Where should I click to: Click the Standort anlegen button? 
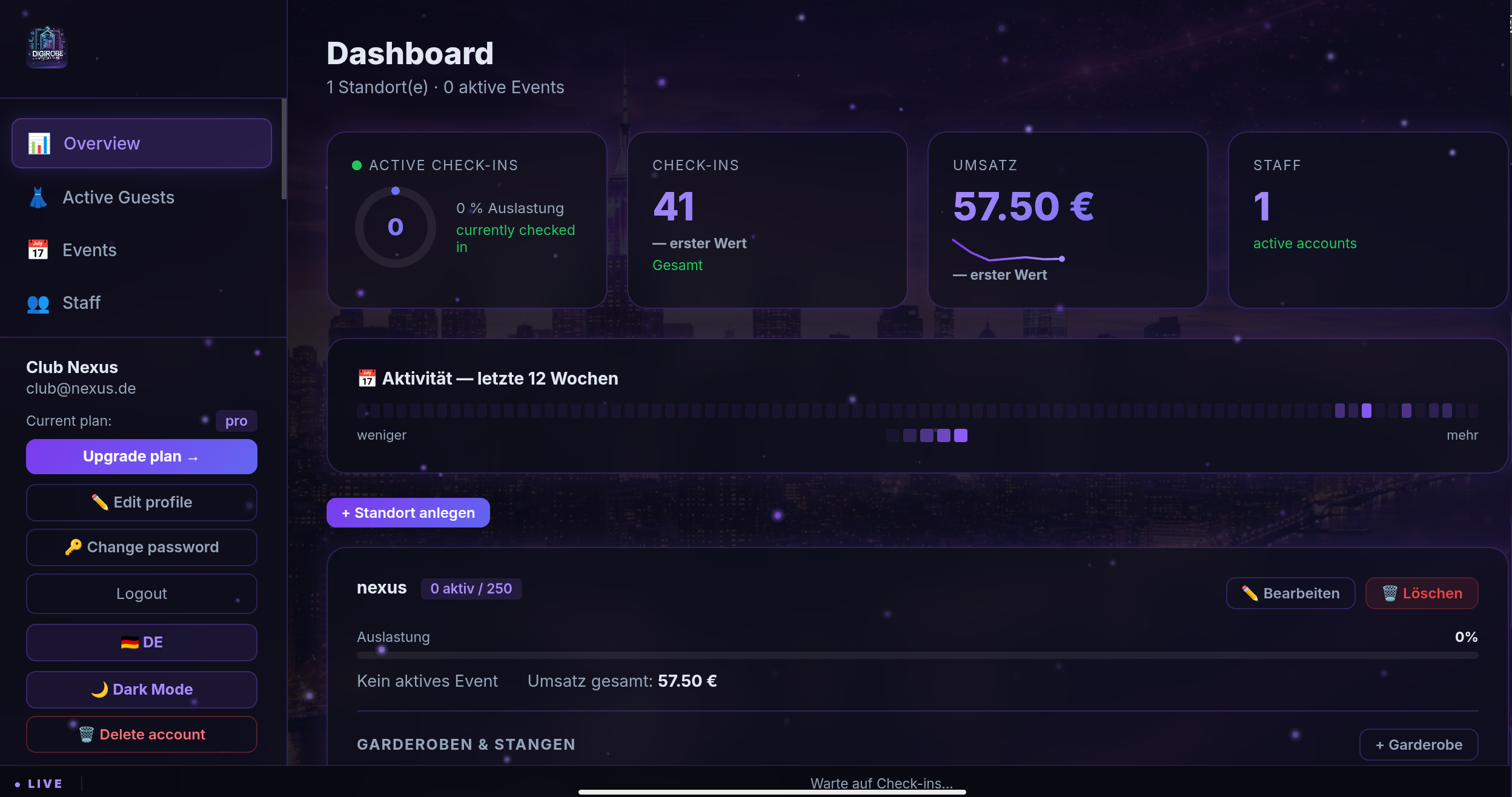click(x=408, y=513)
